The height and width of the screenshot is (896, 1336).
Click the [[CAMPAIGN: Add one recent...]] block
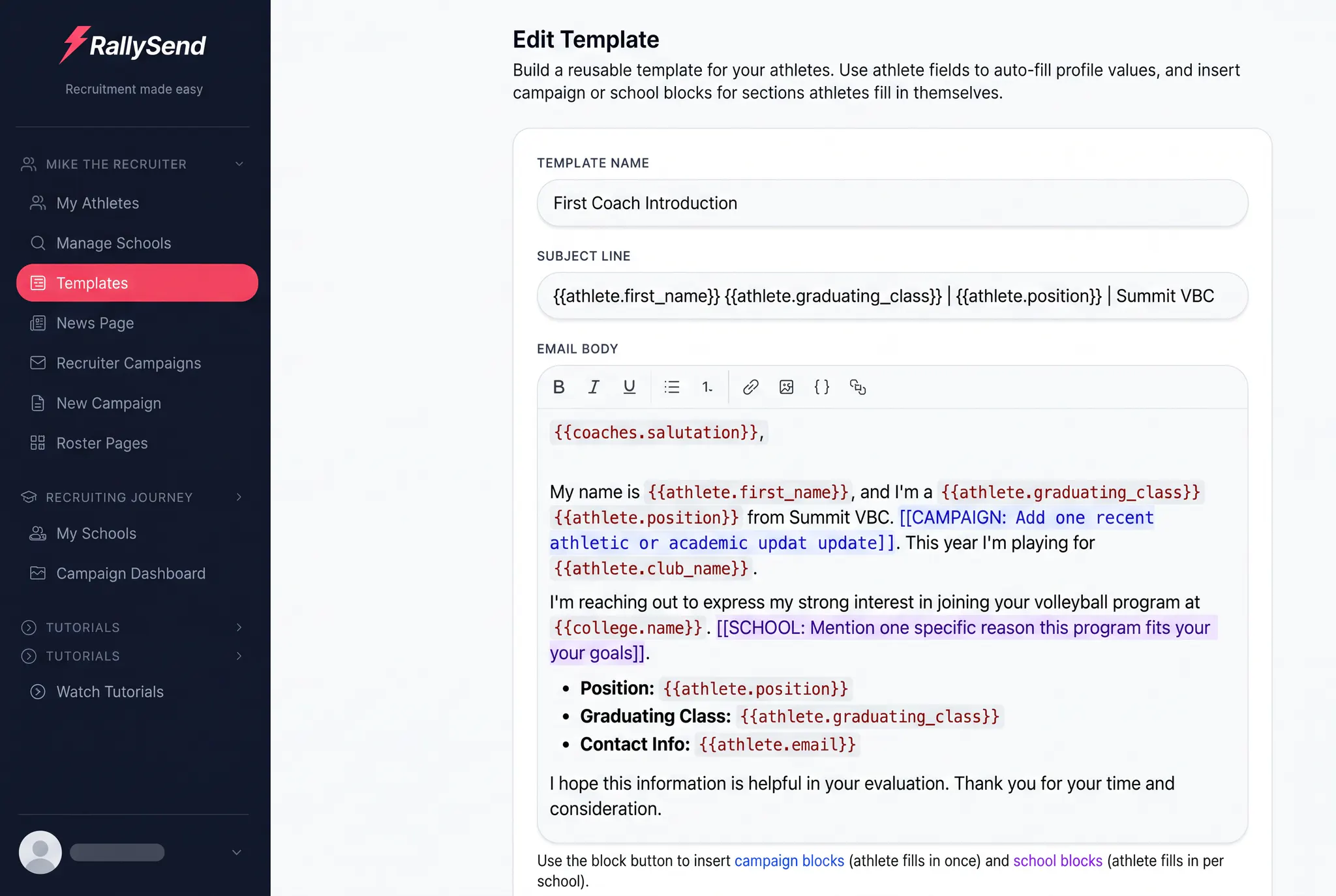click(x=852, y=530)
